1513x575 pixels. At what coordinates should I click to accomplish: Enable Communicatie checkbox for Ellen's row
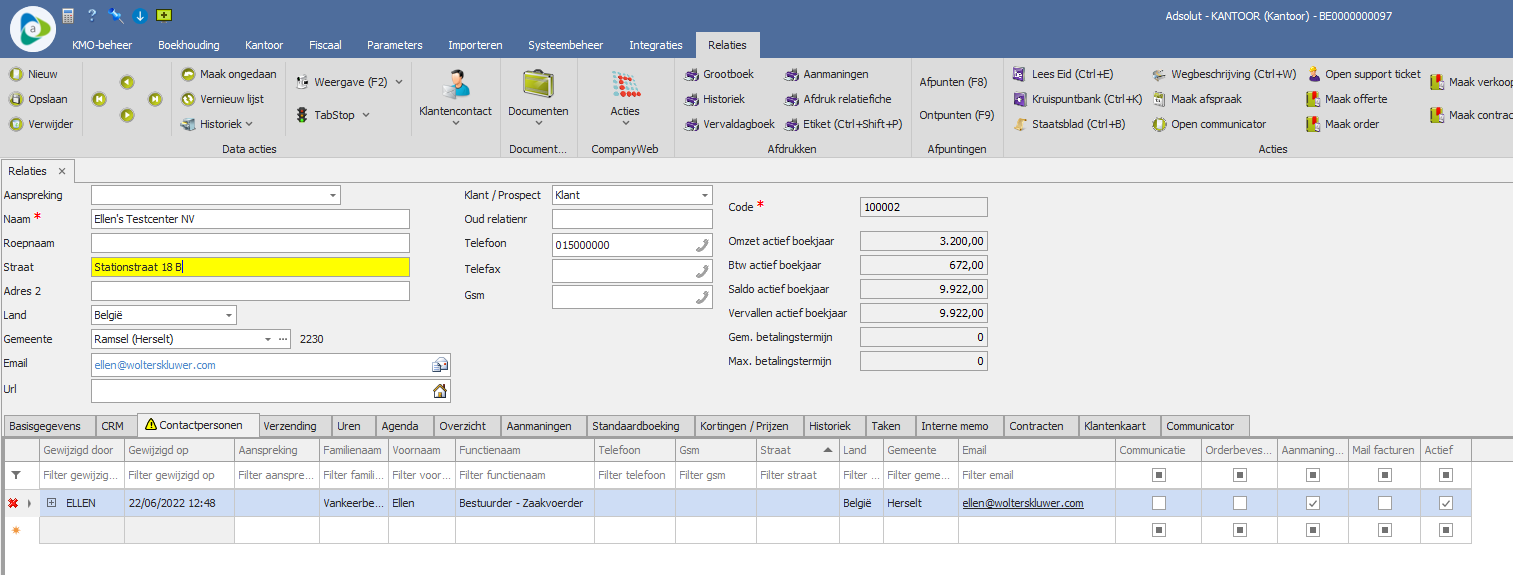[1158, 503]
